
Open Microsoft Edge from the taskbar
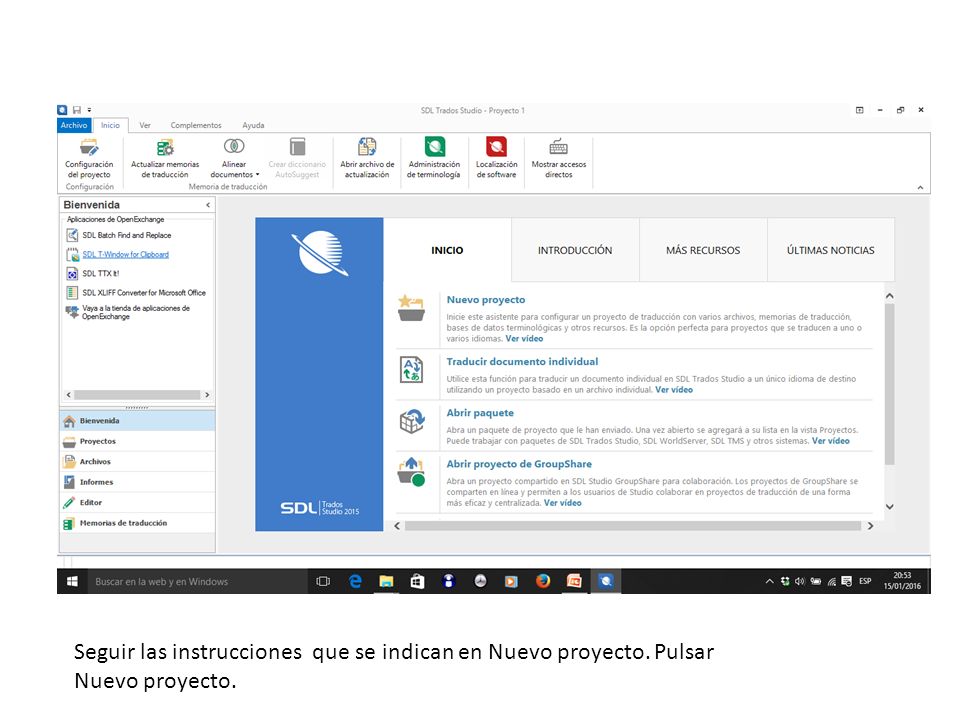click(x=355, y=581)
